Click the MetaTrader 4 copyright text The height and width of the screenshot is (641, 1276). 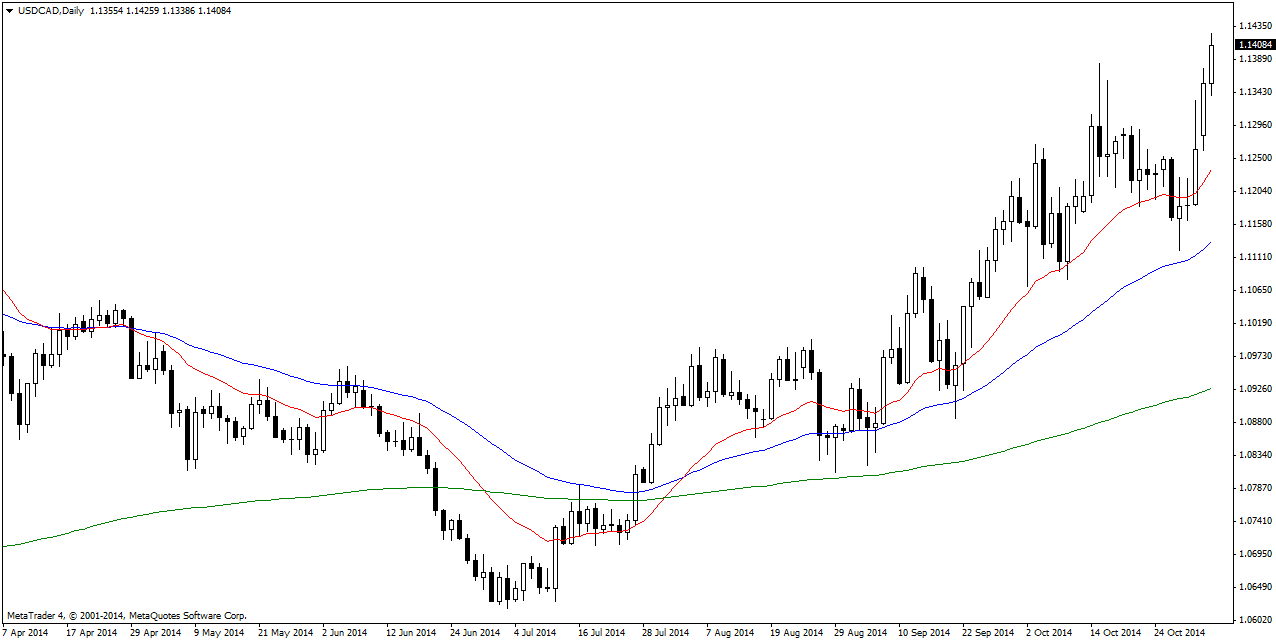[x=126, y=616]
